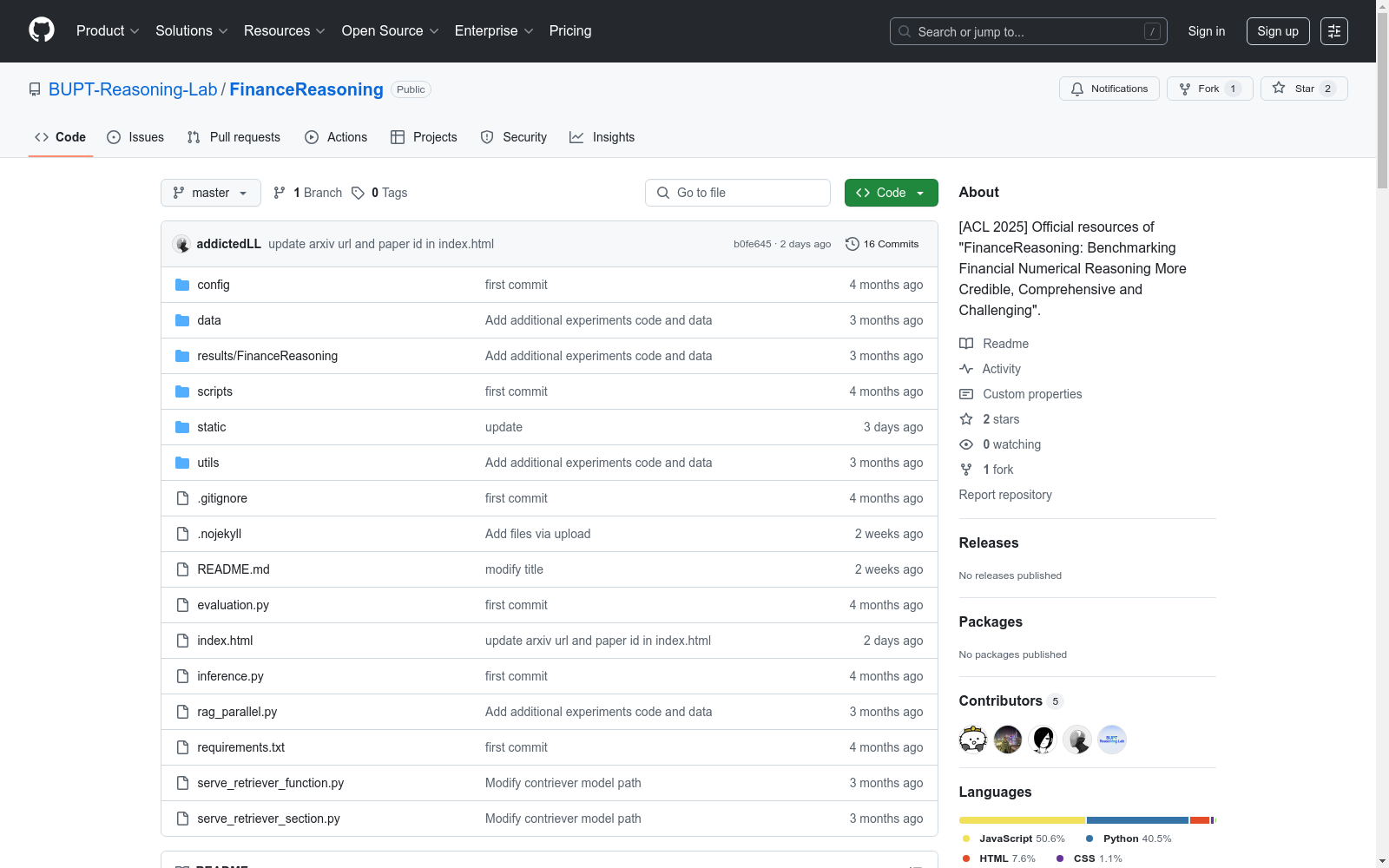Viewport: 1389px width, 868px height.
Task: Open the data folder
Action: point(209,320)
